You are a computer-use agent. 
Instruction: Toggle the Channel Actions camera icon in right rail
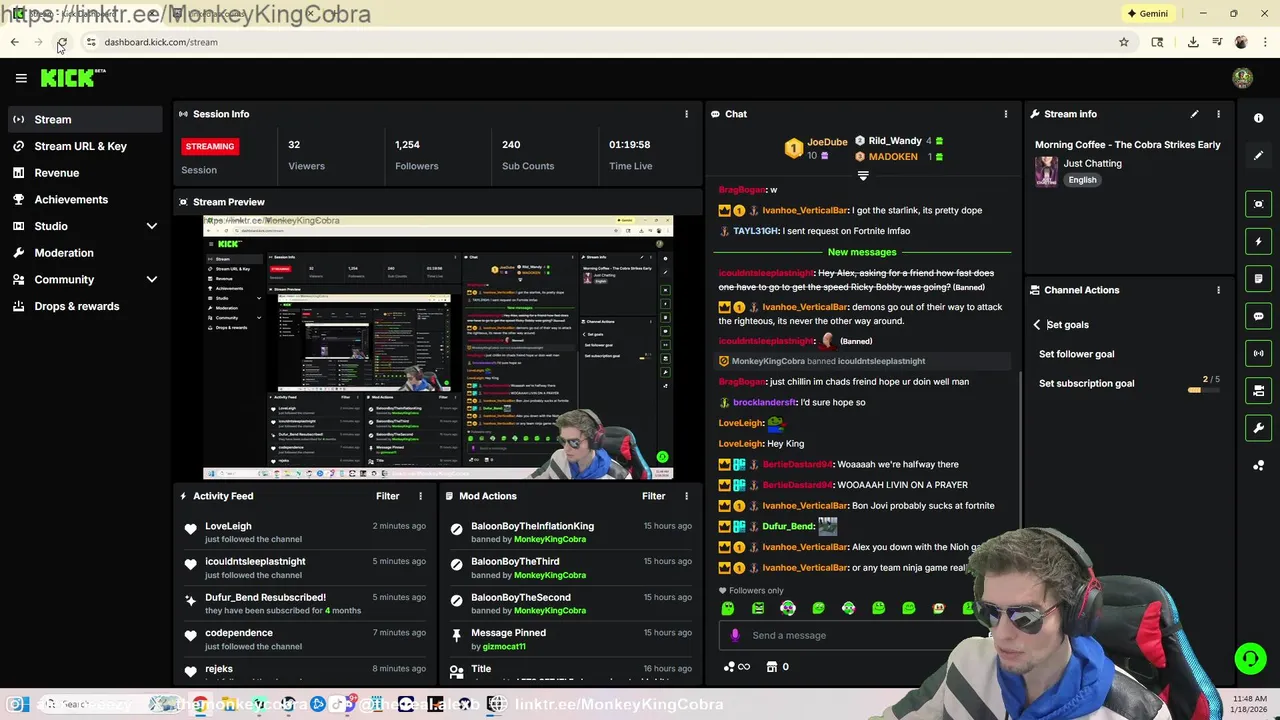[x=1258, y=391]
